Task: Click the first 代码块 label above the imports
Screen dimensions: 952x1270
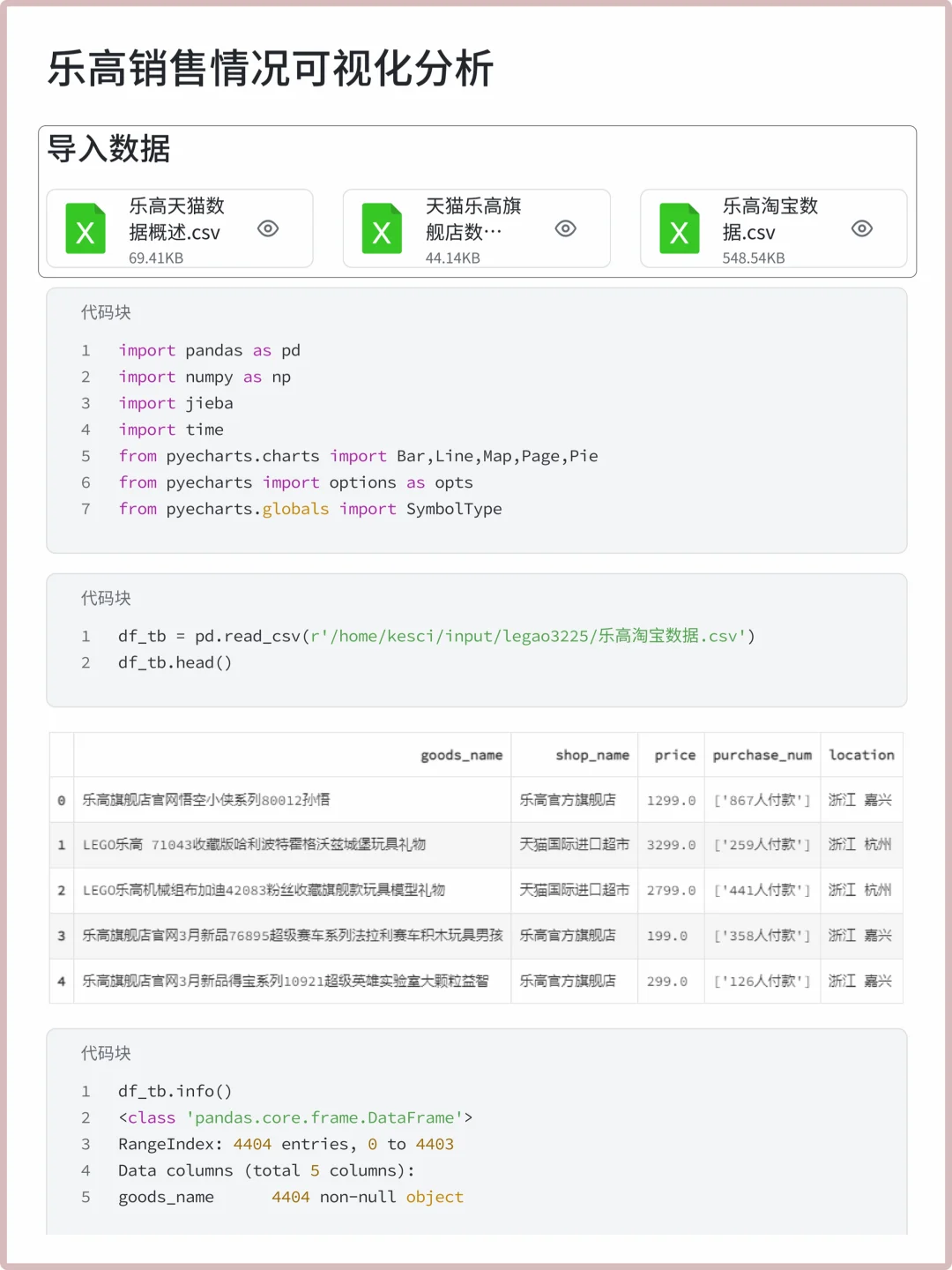Action: pyautogui.click(x=106, y=312)
